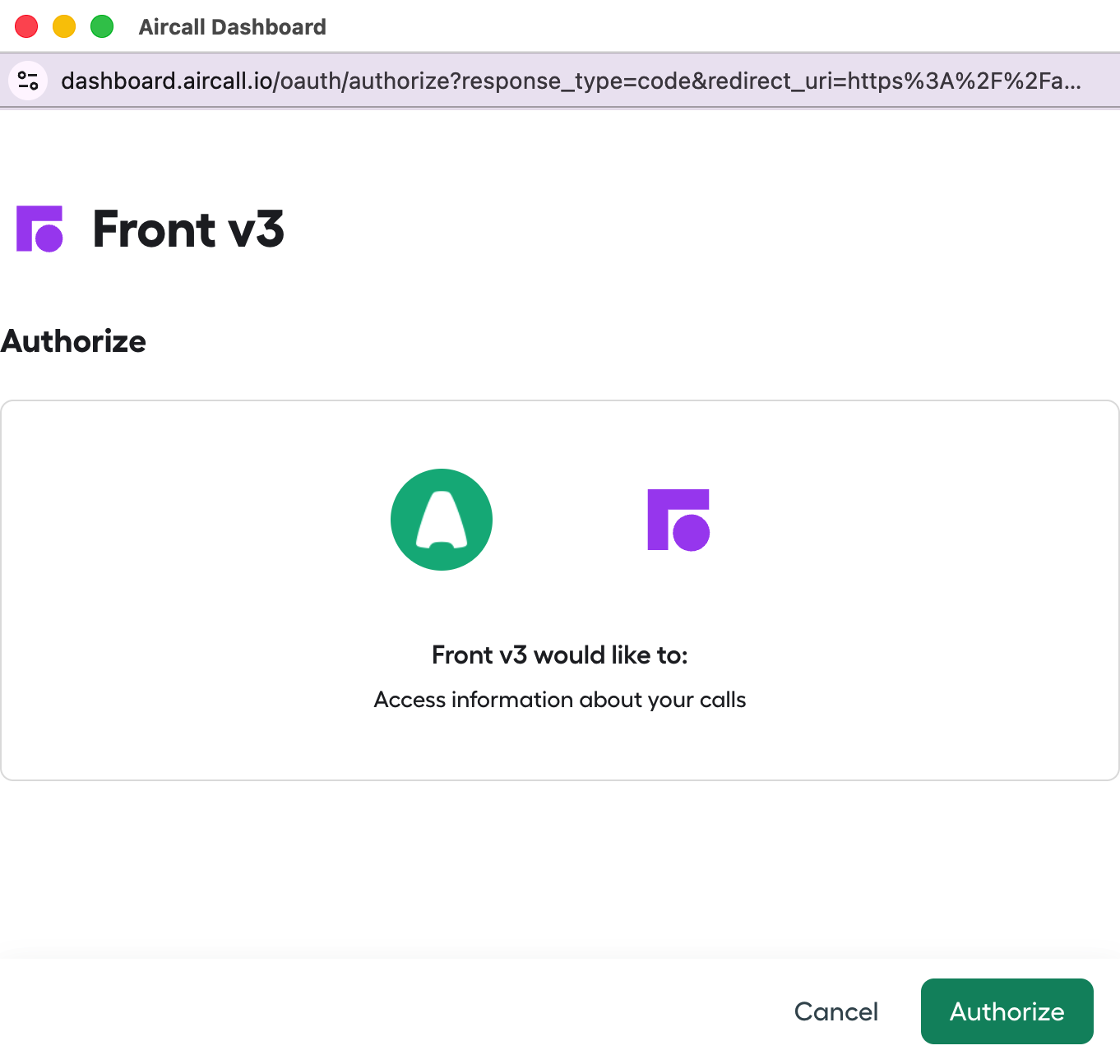Screen dimensions: 1120x1064
Task: Click the "Front v3" page heading
Action: click(188, 229)
